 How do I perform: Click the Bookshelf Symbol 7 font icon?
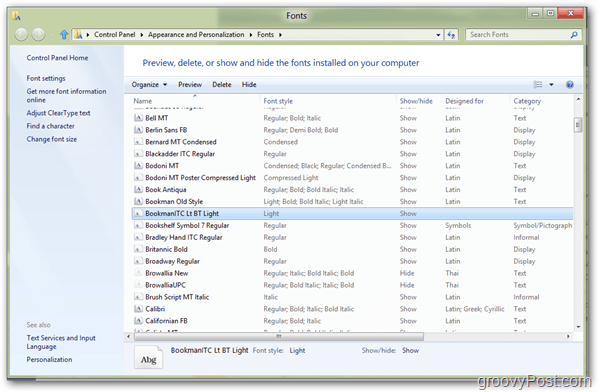coord(139,225)
